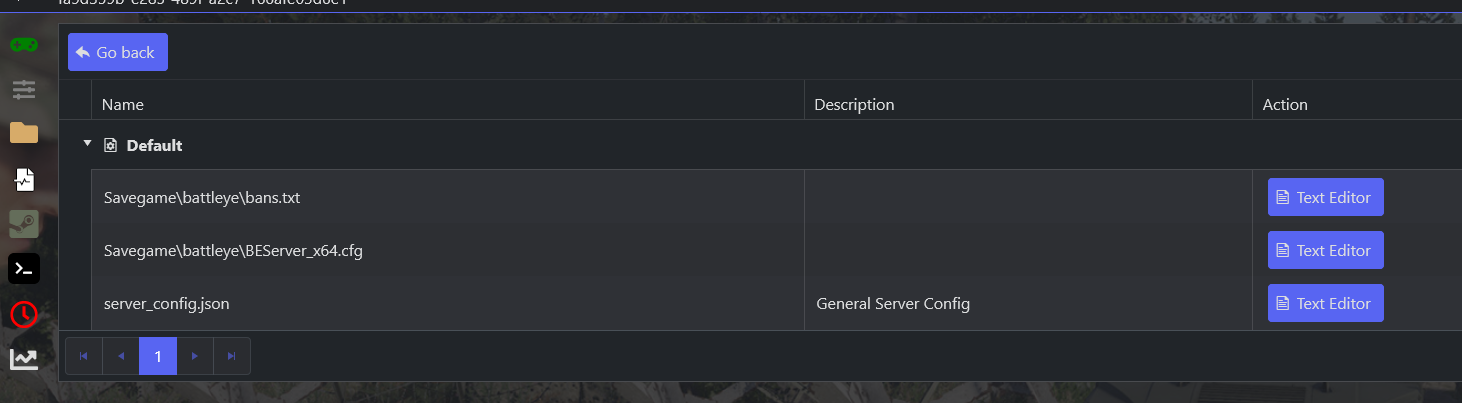Sort by the Description column header

854,104
